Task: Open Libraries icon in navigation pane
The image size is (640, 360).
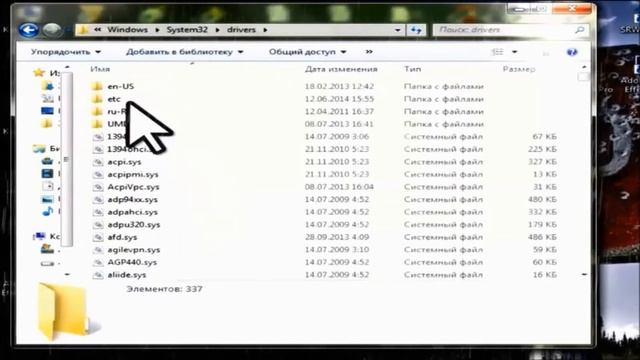Action: click(40, 149)
